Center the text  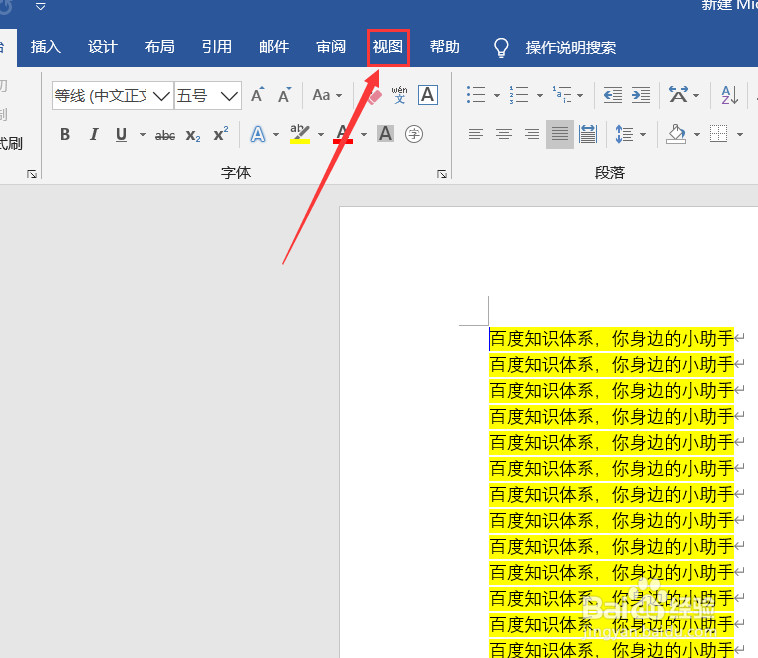504,134
